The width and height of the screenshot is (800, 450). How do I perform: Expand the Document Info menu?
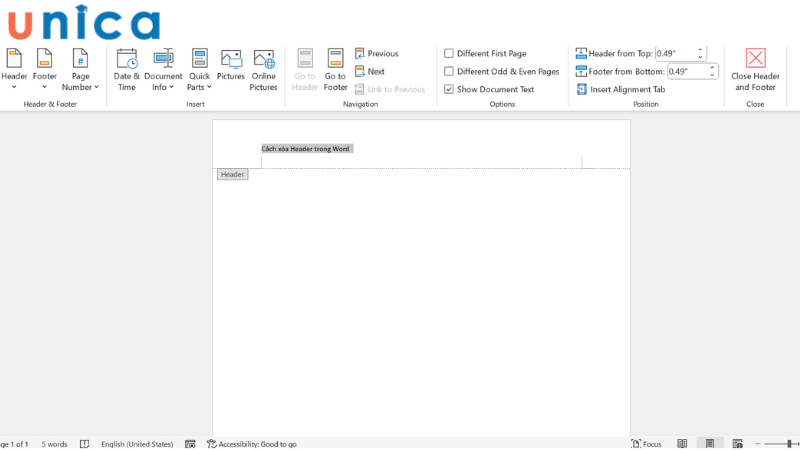point(163,69)
